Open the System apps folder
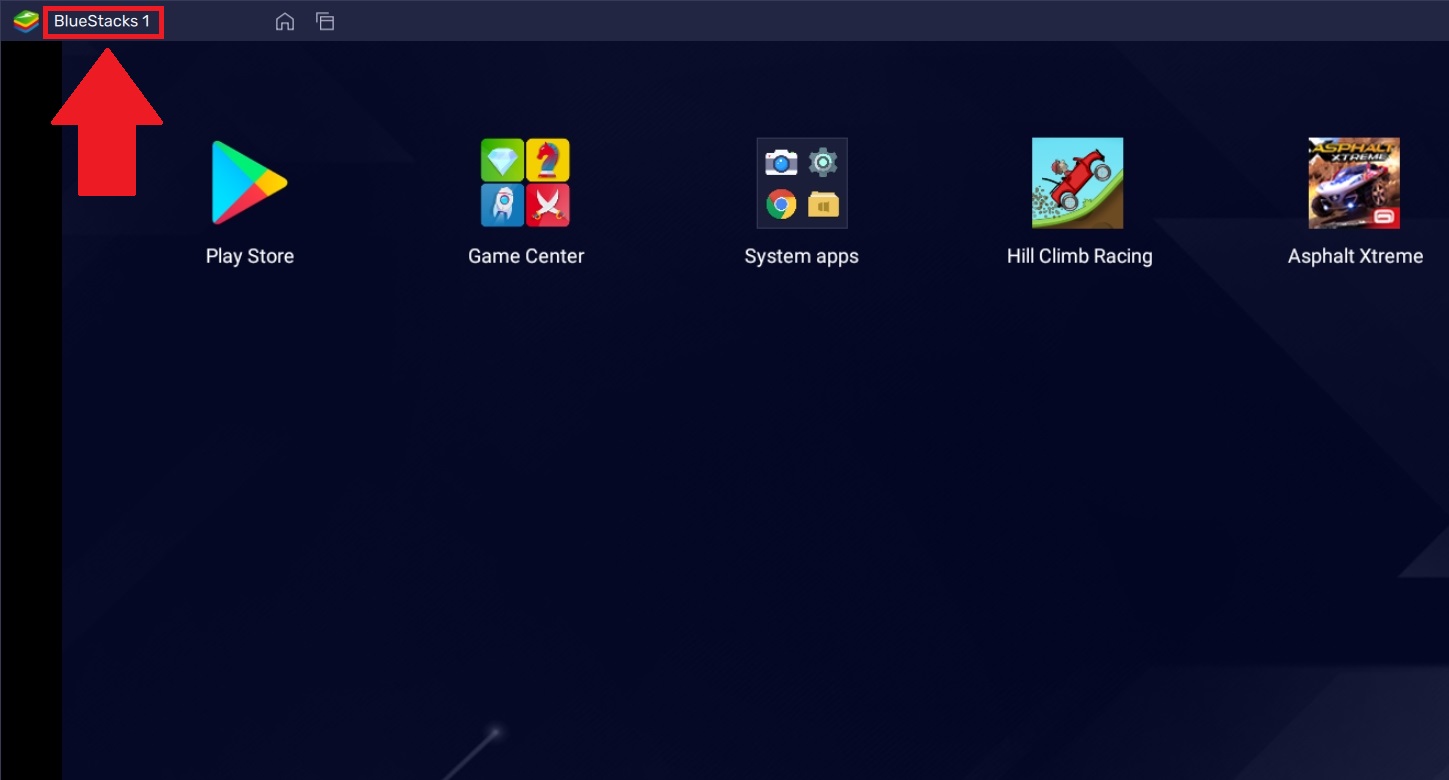Viewport: 1449px width, 780px height. [802, 183]
